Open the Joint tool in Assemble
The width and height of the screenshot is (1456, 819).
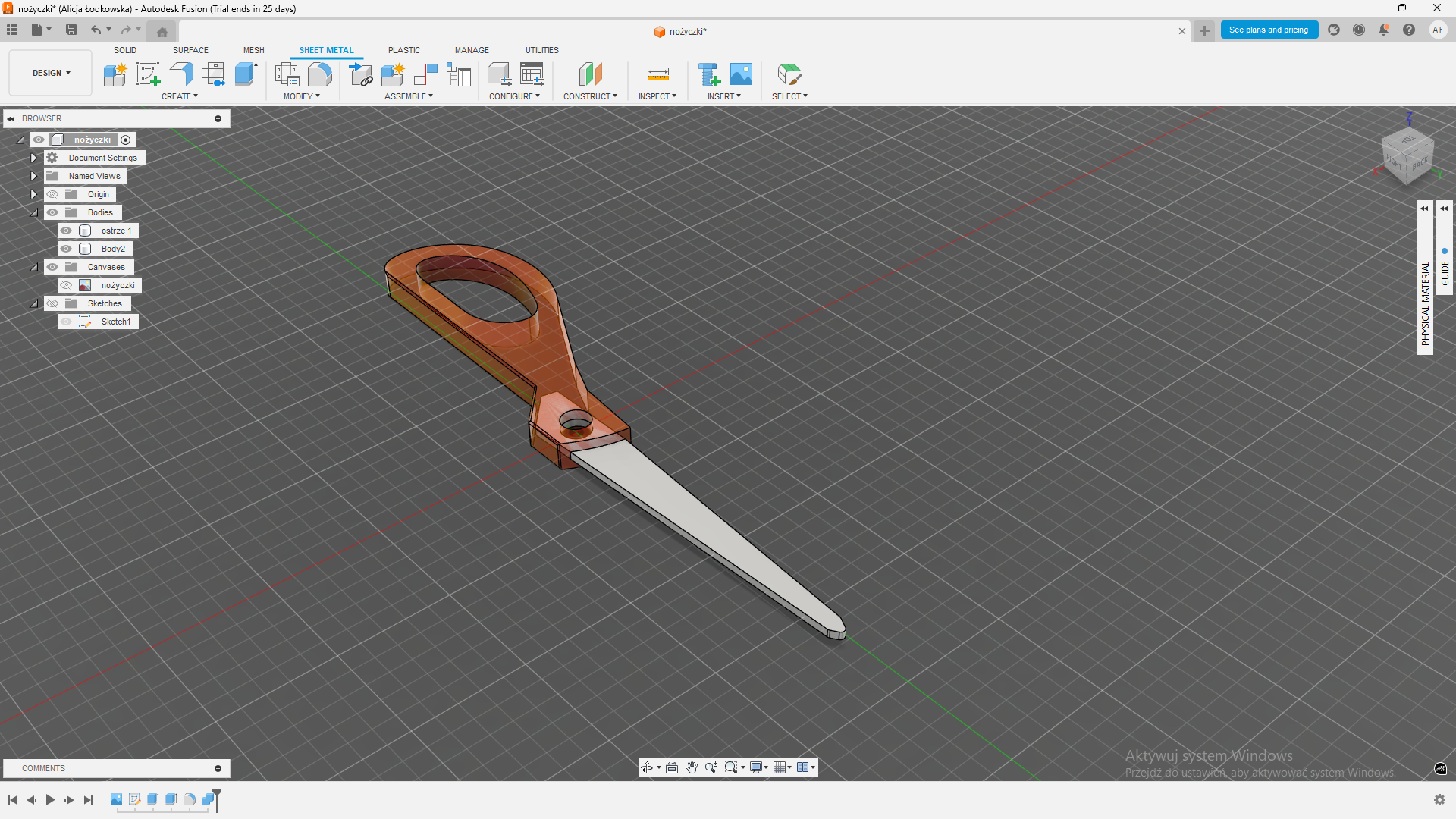[425, 74]
